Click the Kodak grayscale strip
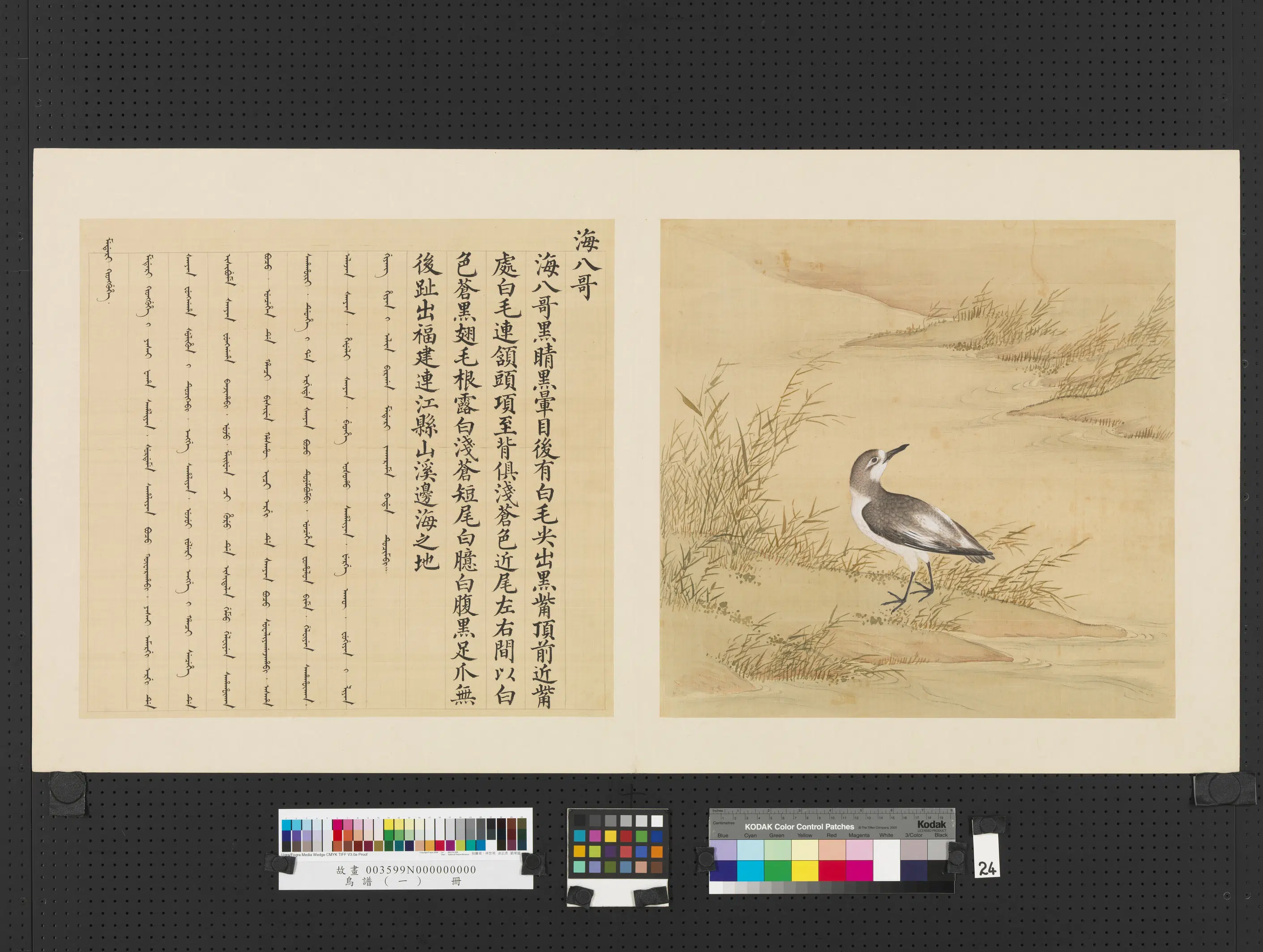 coord(832,888)
